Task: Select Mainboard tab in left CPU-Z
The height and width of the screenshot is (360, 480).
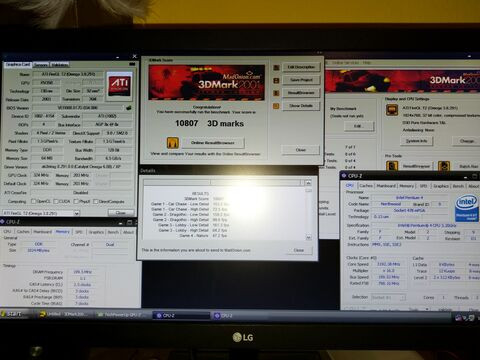Action: (x=43, y=231)
